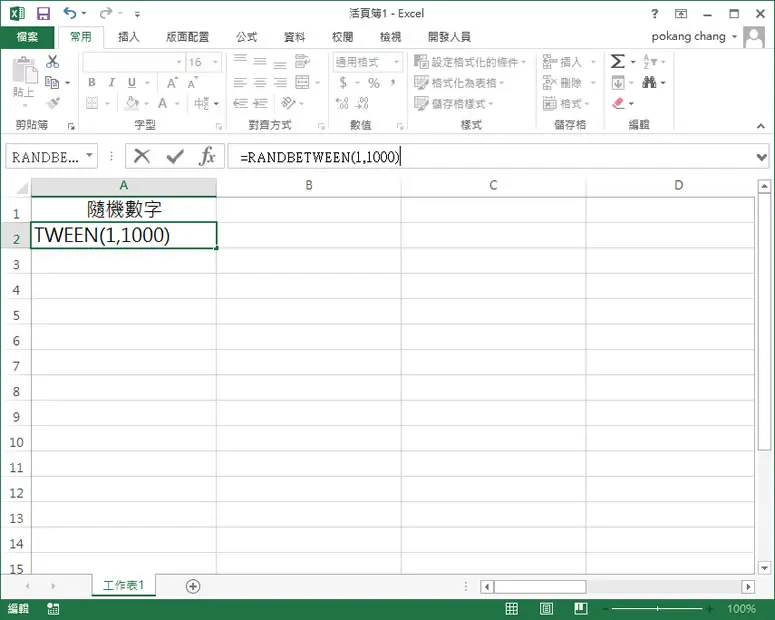Confirm the formula with the checkmark icon
Screen dimensions: 775x620
[x=175, y=157]
